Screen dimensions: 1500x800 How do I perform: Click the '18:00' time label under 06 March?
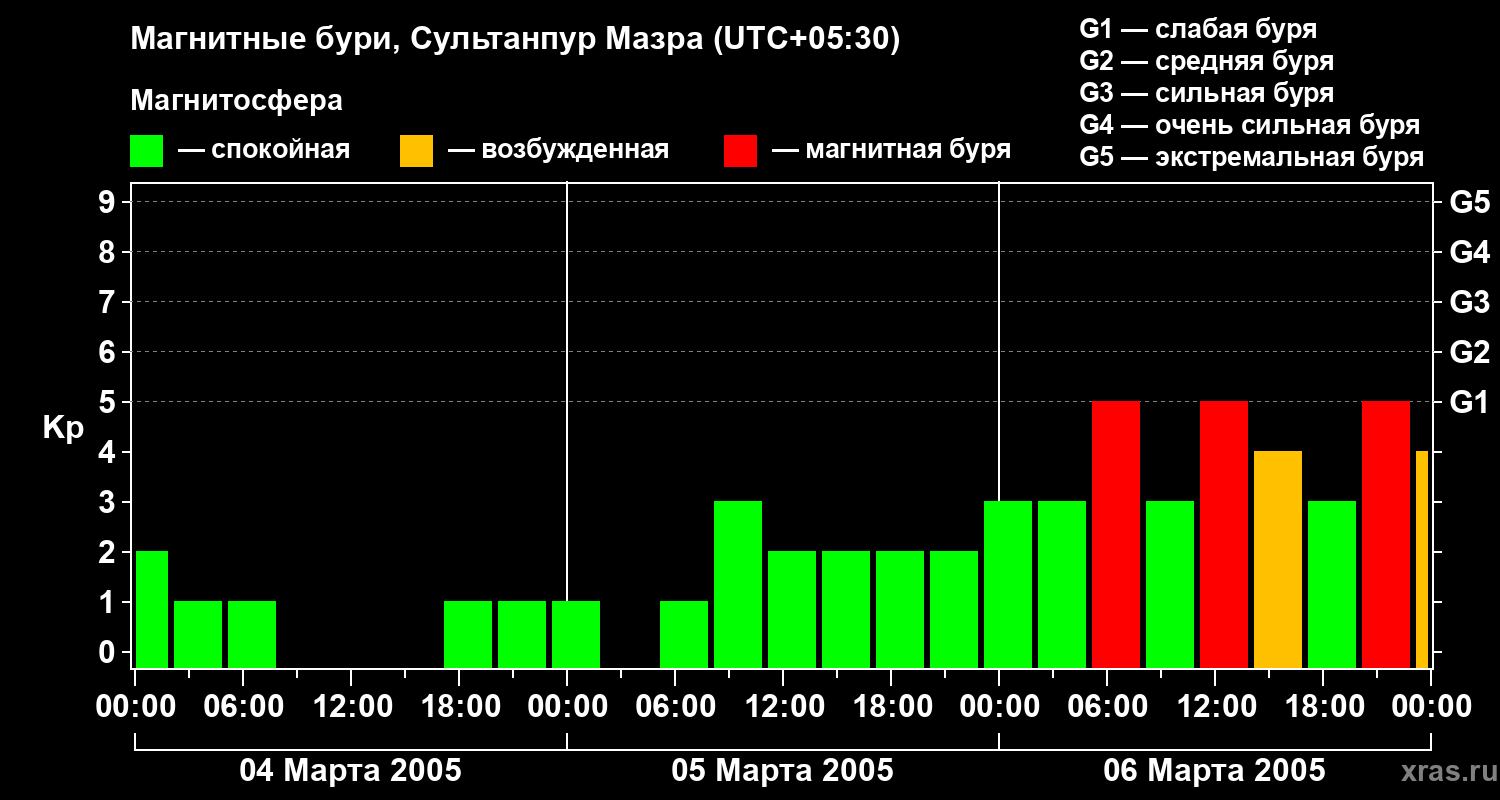(x=1323, y=706)
